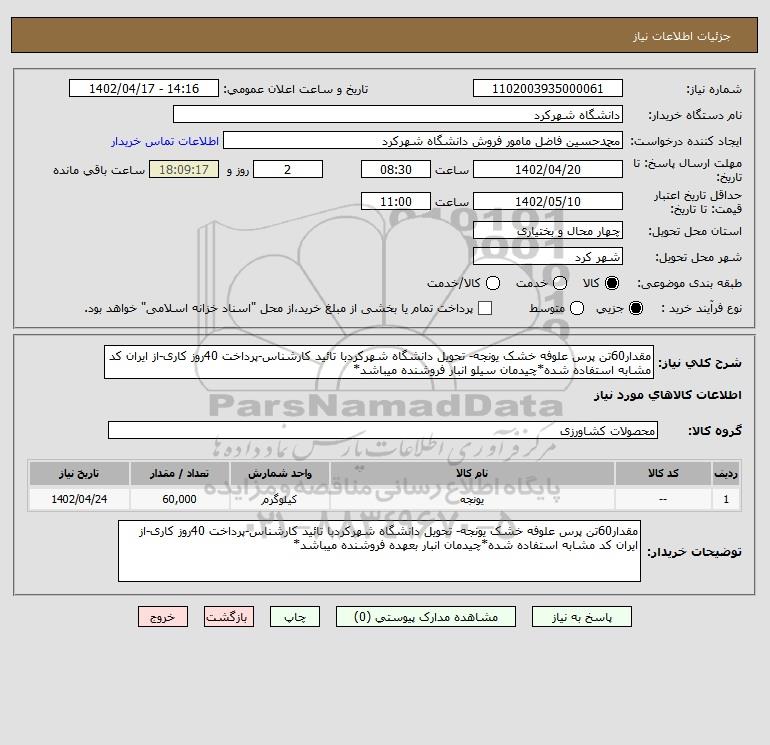Click the چاپ print button
Image resolution: width=770 pixels, height=745 pixels.
(295, 617)
